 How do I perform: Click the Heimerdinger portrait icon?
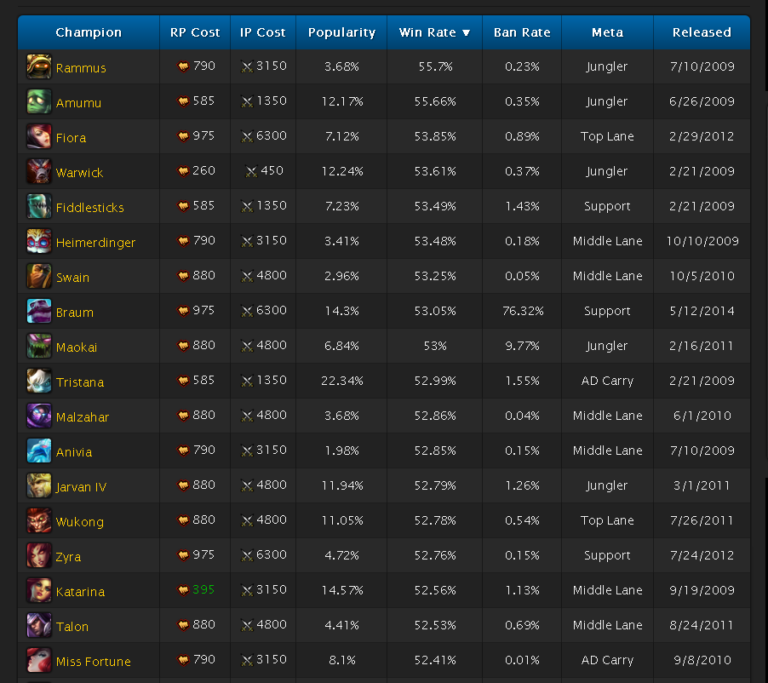(x=39, y=241)
